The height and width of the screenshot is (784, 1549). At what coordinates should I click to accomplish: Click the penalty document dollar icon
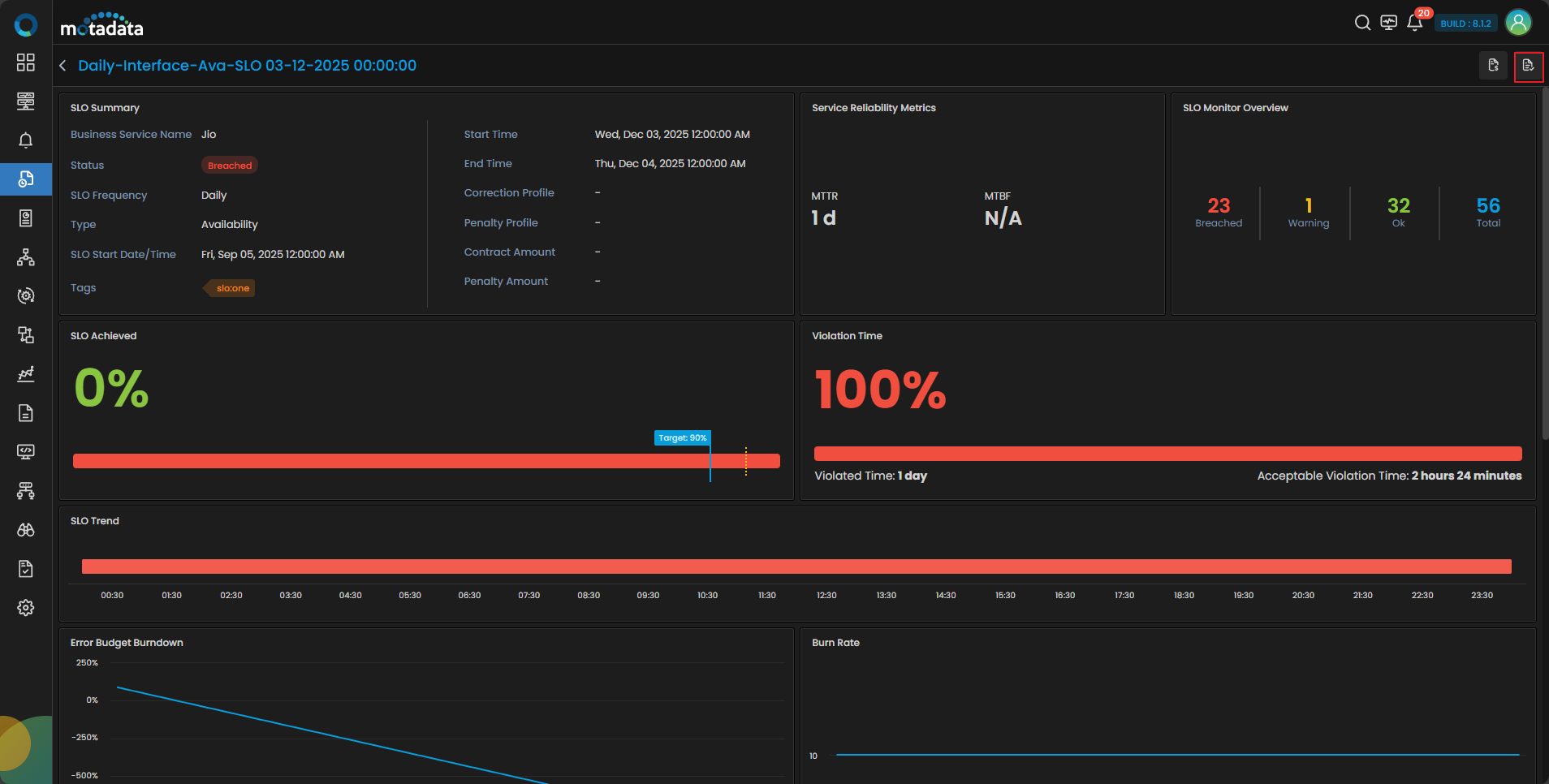pyautogui.click(x=1493, y=66)
